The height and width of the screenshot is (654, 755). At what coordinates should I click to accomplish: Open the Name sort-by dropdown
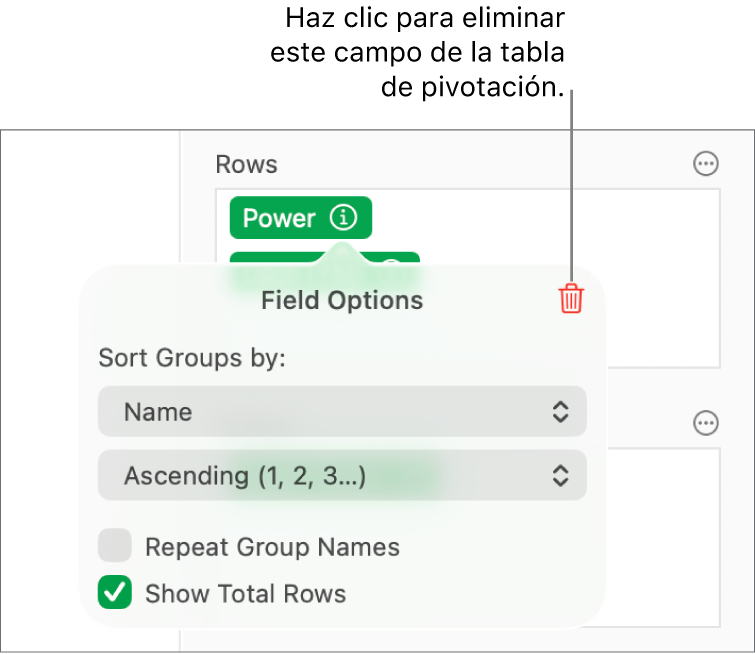(x=342, y=412)
